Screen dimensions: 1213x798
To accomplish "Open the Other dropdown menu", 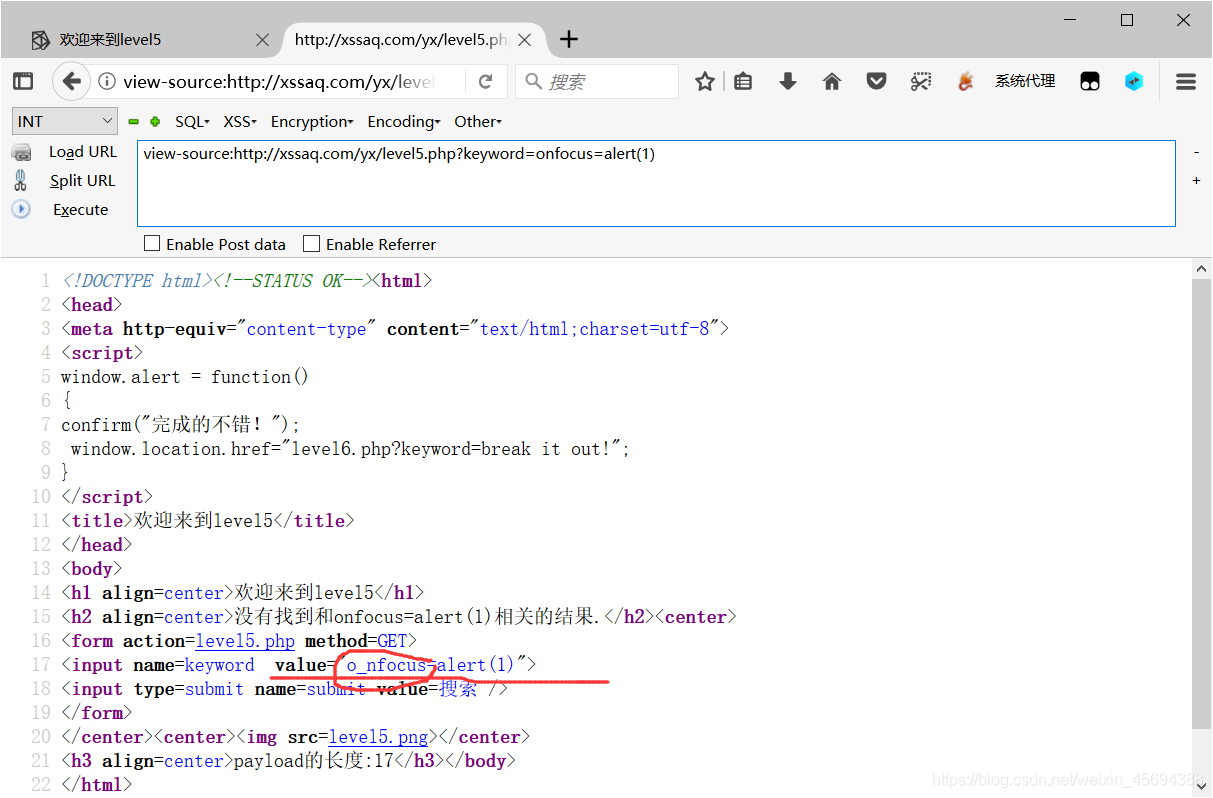I will 478,122.
